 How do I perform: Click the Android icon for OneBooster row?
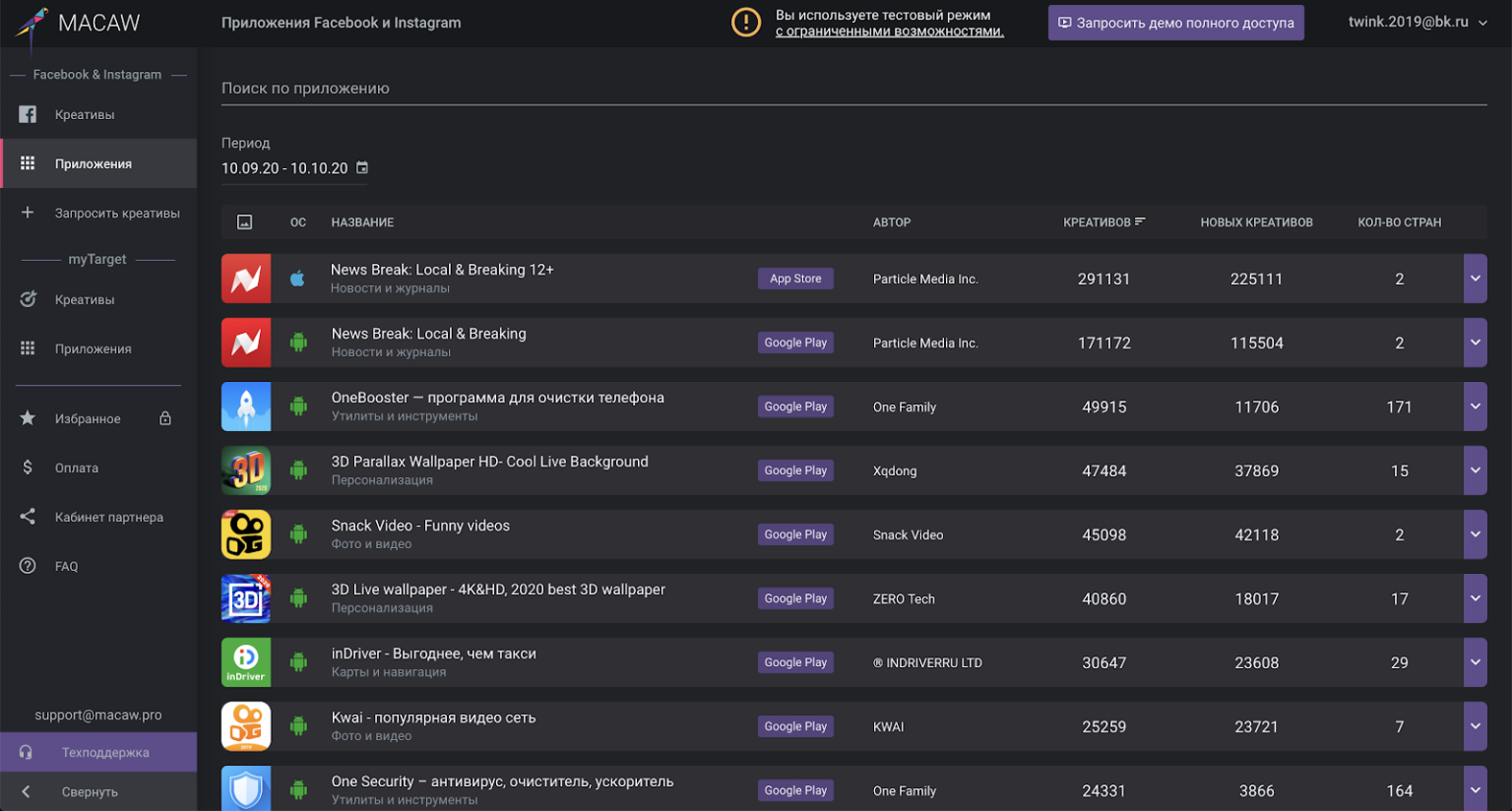click(298, 406)
